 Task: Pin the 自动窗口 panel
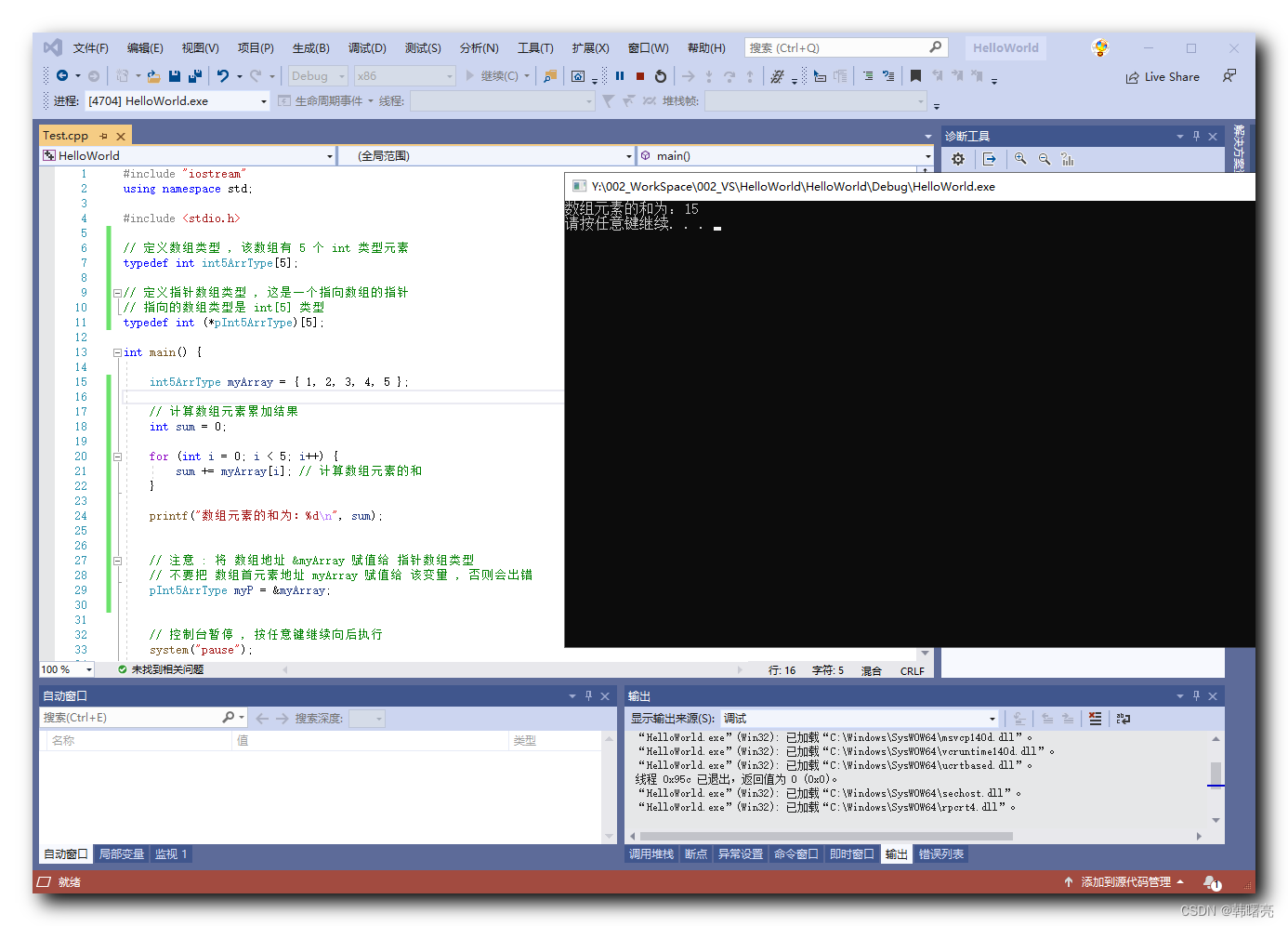(x=588, y=695)
